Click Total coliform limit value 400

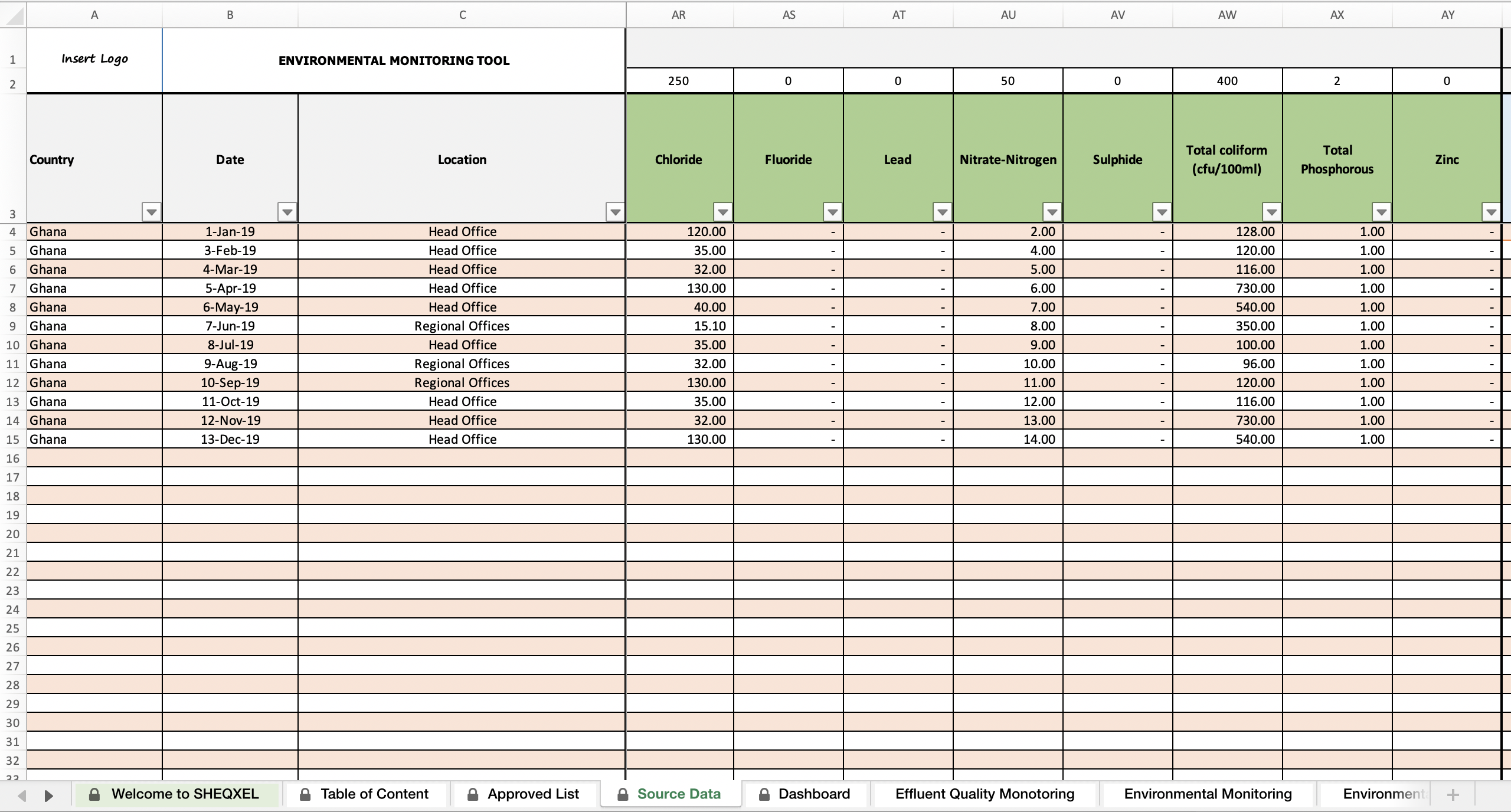(x=1228, y=81)
